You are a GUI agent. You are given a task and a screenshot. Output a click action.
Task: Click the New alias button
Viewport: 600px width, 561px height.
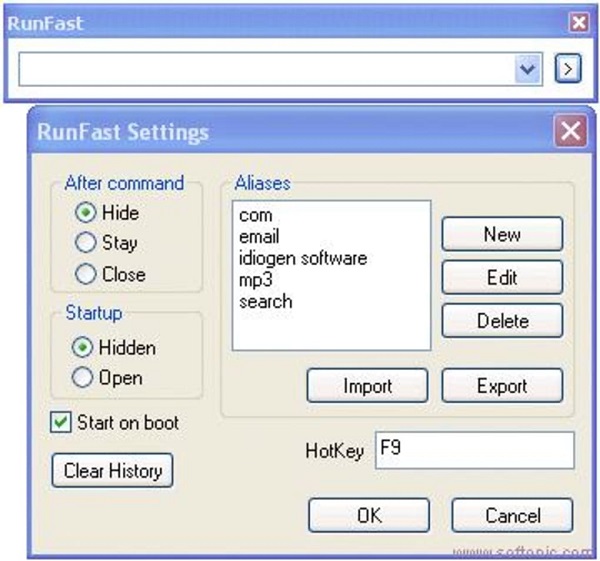pos(502,234)
